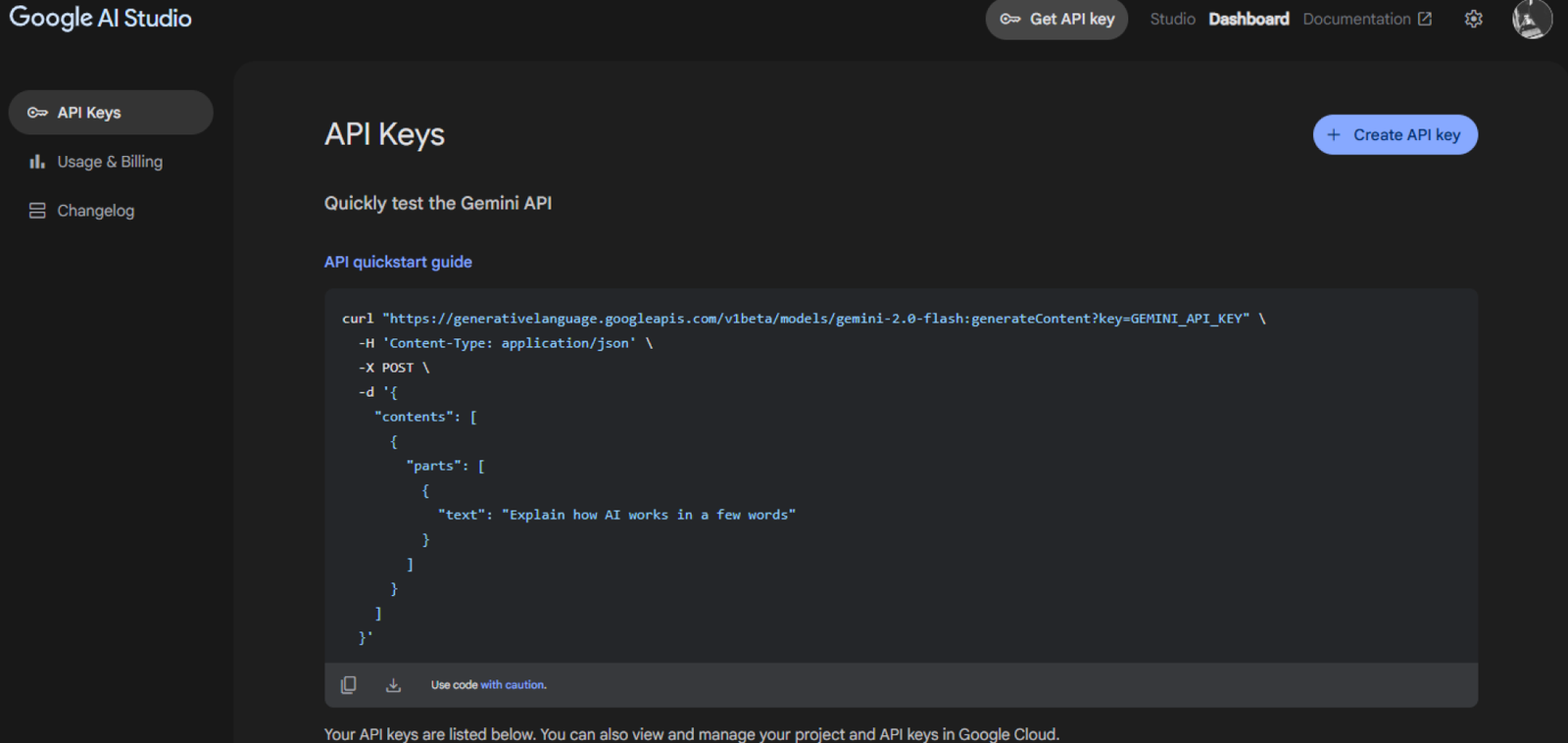Go to Usage & Billing in sidebar
This screenshot has width=1568, height=743.
[111, 162]
